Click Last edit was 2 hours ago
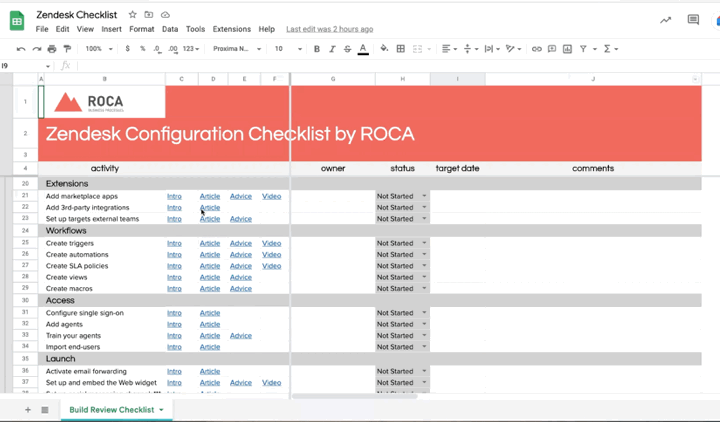 point(330,29)
